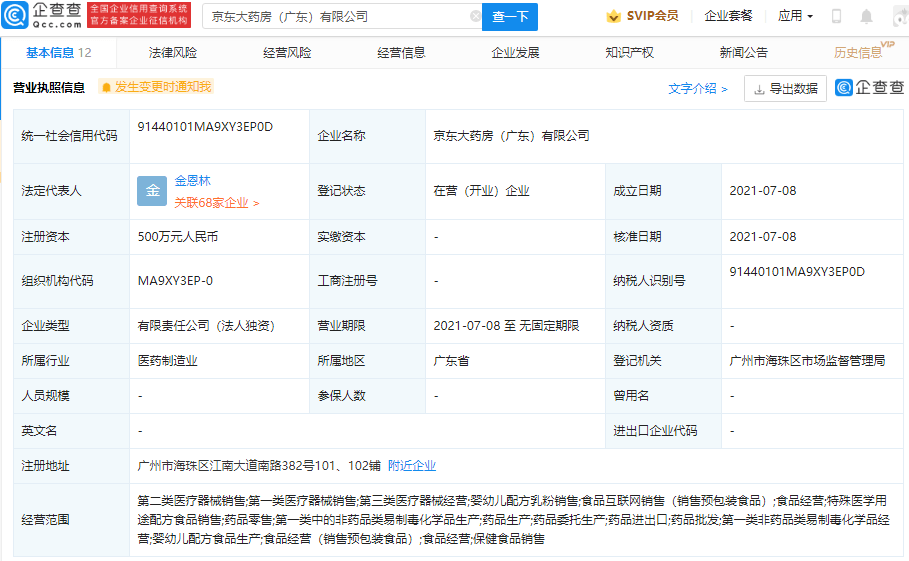Open 附近企业 nearby companies link
This screenshot has height=561, width=909.
(412, 466)
